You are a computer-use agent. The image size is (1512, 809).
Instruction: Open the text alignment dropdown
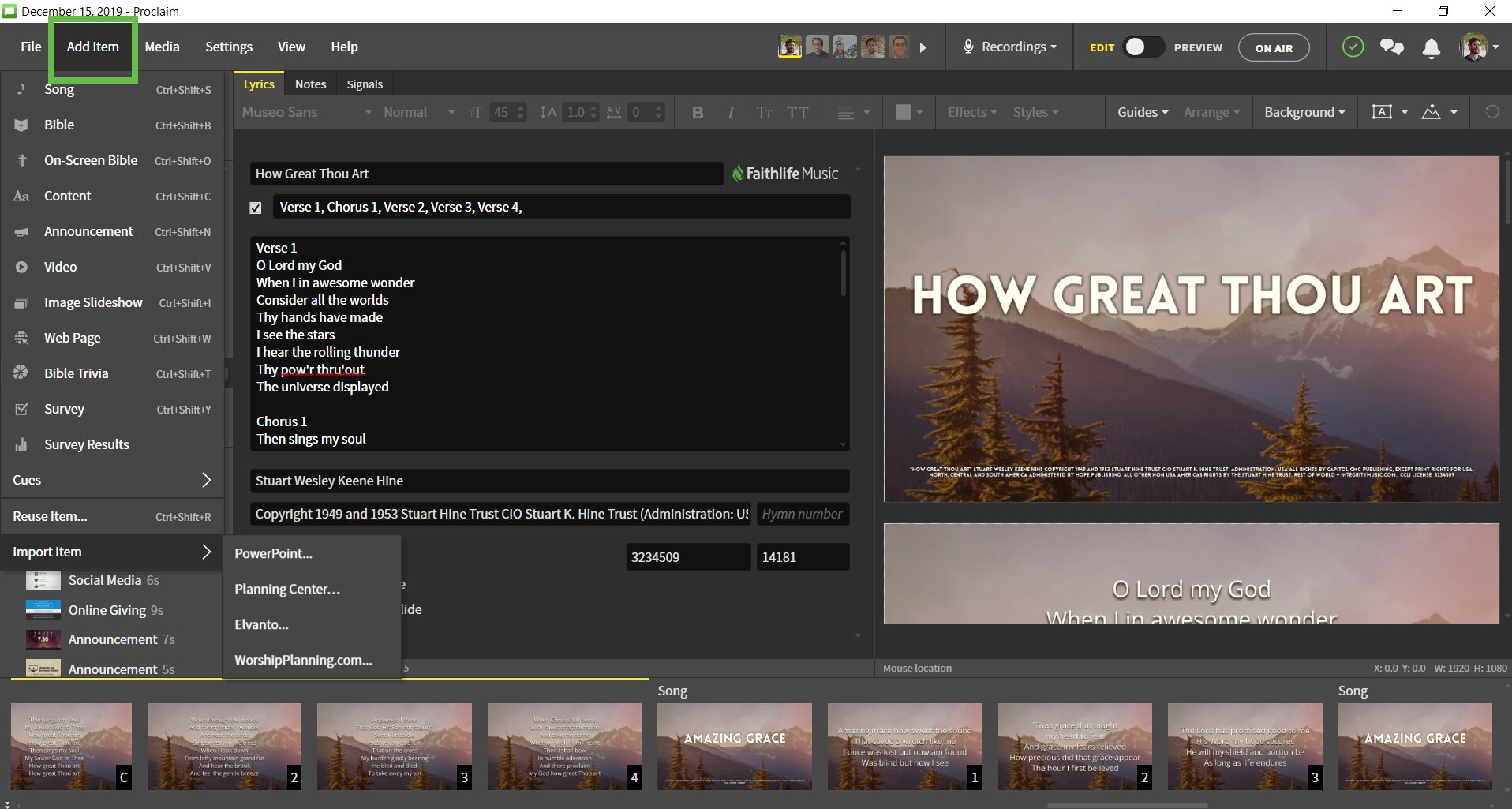coord(853,112)
